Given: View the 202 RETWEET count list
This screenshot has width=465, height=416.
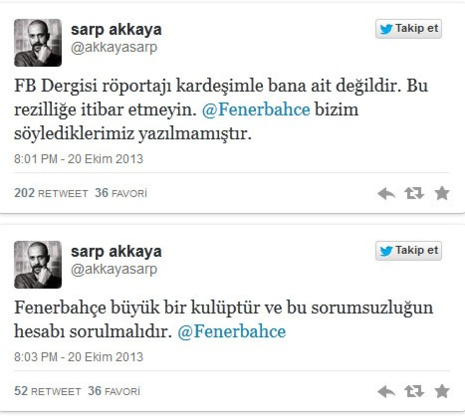Looking at the screenshot, I should 51,193.
